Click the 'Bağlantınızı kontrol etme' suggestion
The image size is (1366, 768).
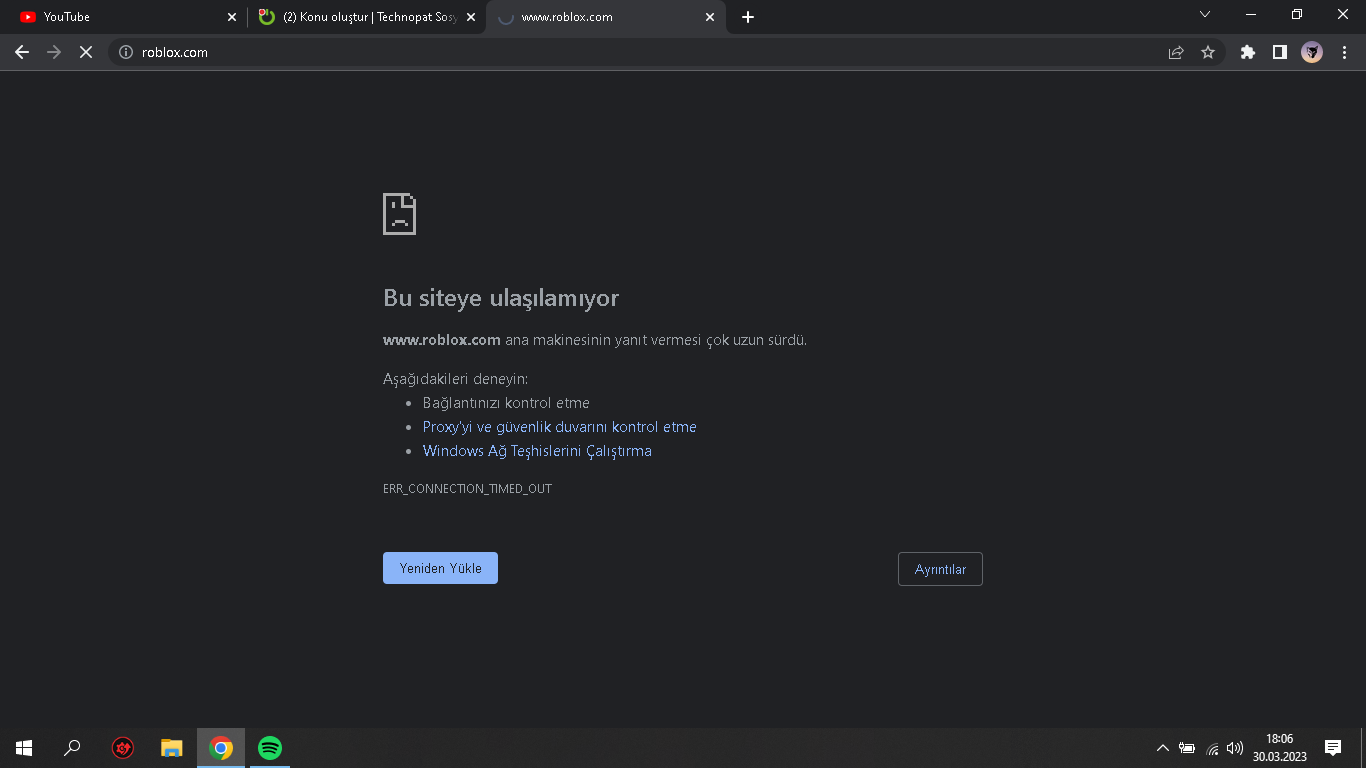pyautogui.click(x=506, y=403)
